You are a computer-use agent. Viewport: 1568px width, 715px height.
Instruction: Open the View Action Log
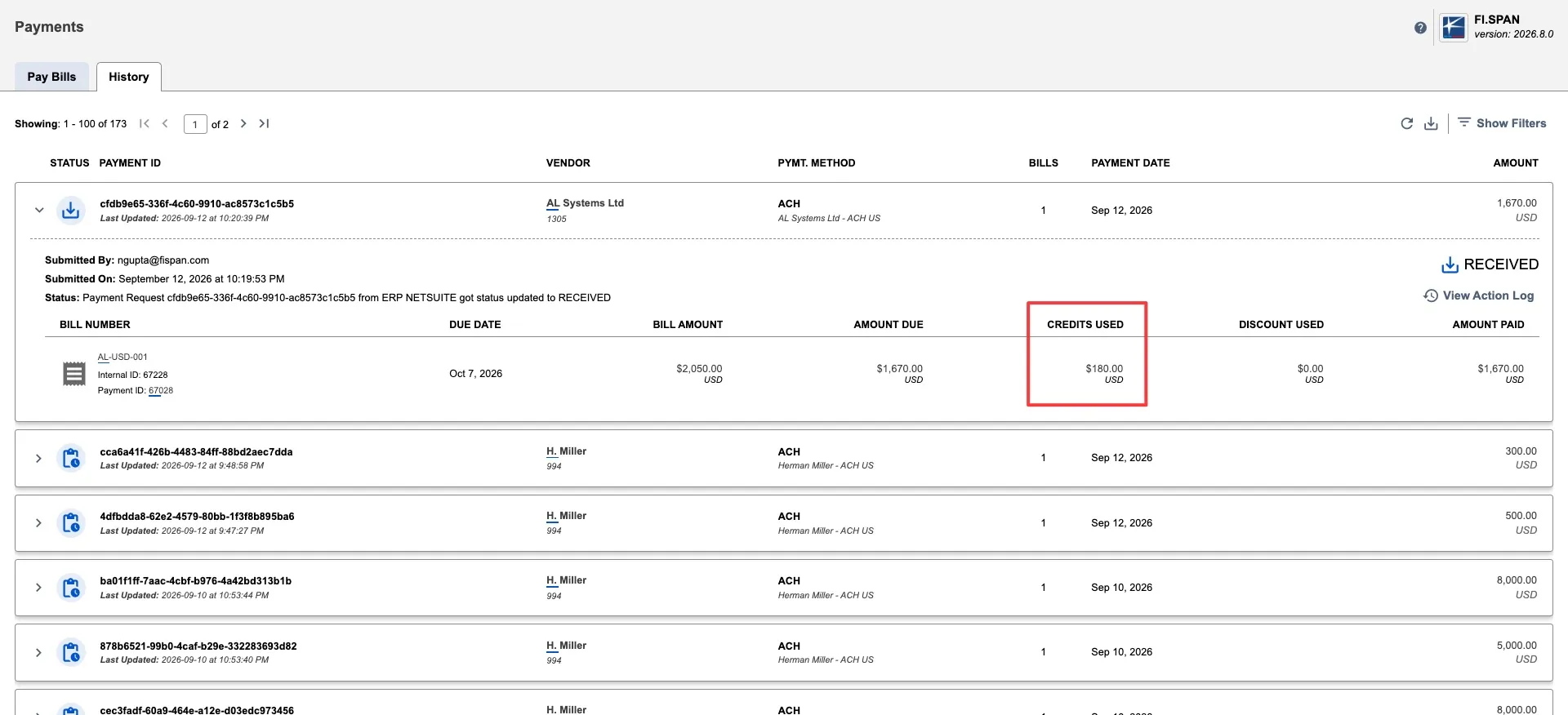[x=1479, y=295]
